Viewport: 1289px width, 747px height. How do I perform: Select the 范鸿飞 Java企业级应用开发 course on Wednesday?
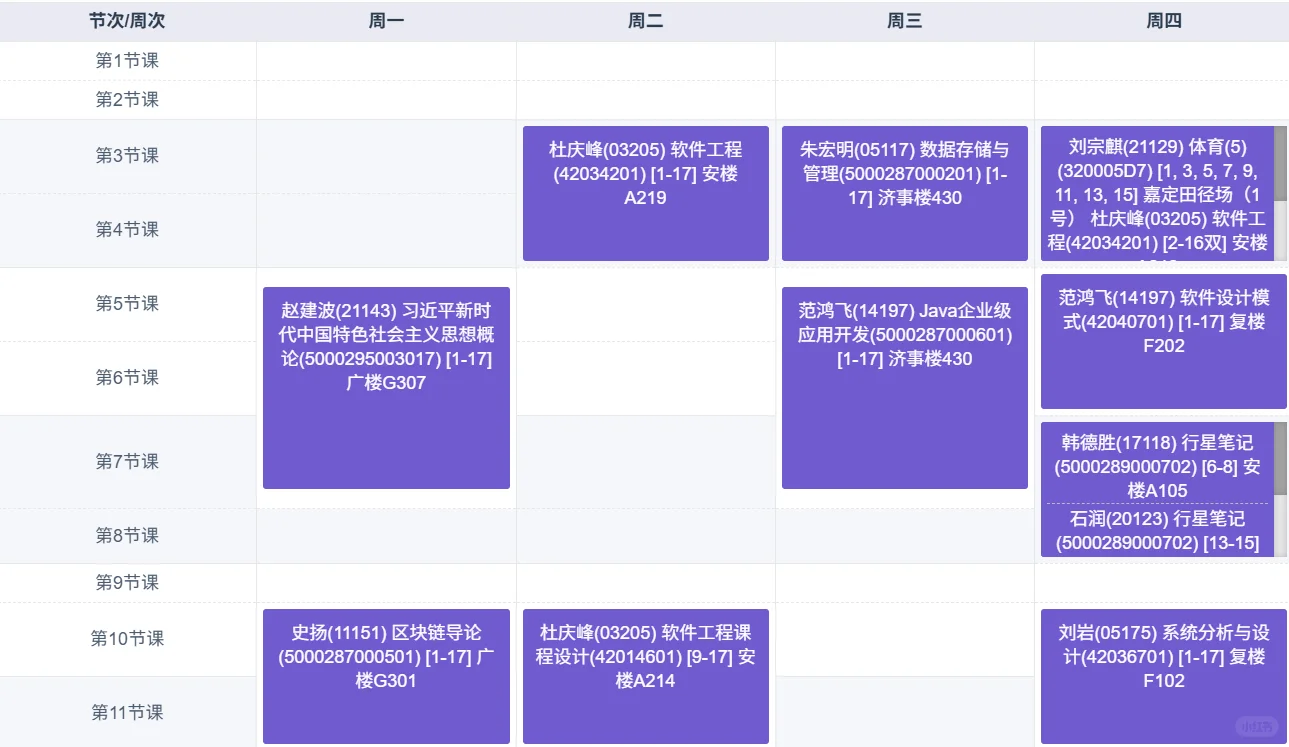(903, 386)
